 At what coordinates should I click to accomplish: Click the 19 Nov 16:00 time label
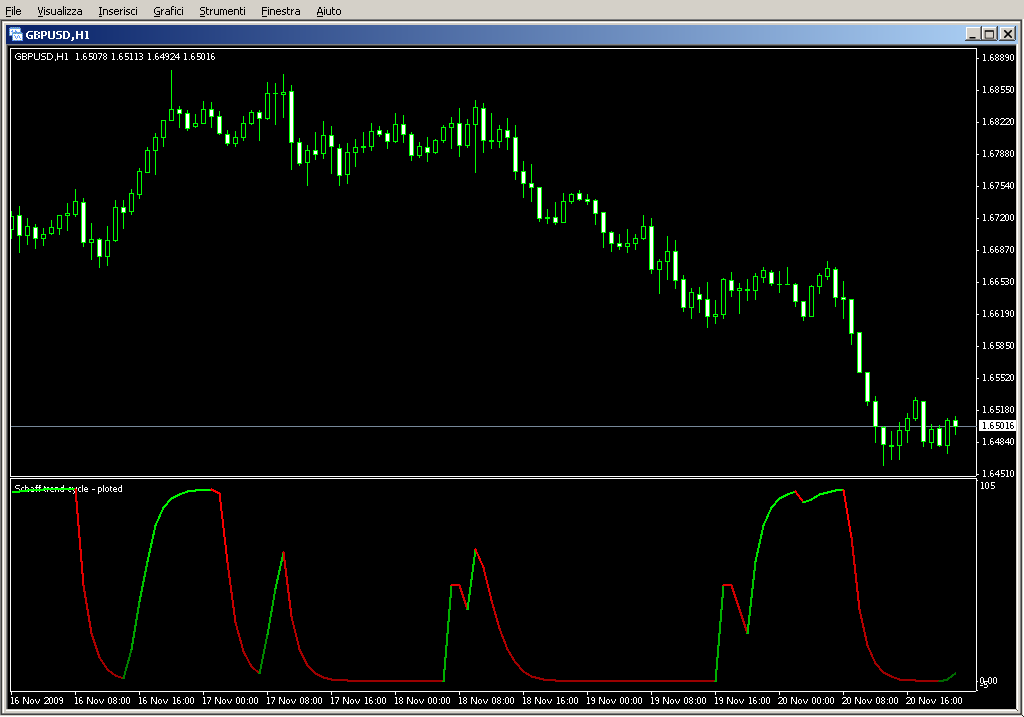tap(742, 701)
